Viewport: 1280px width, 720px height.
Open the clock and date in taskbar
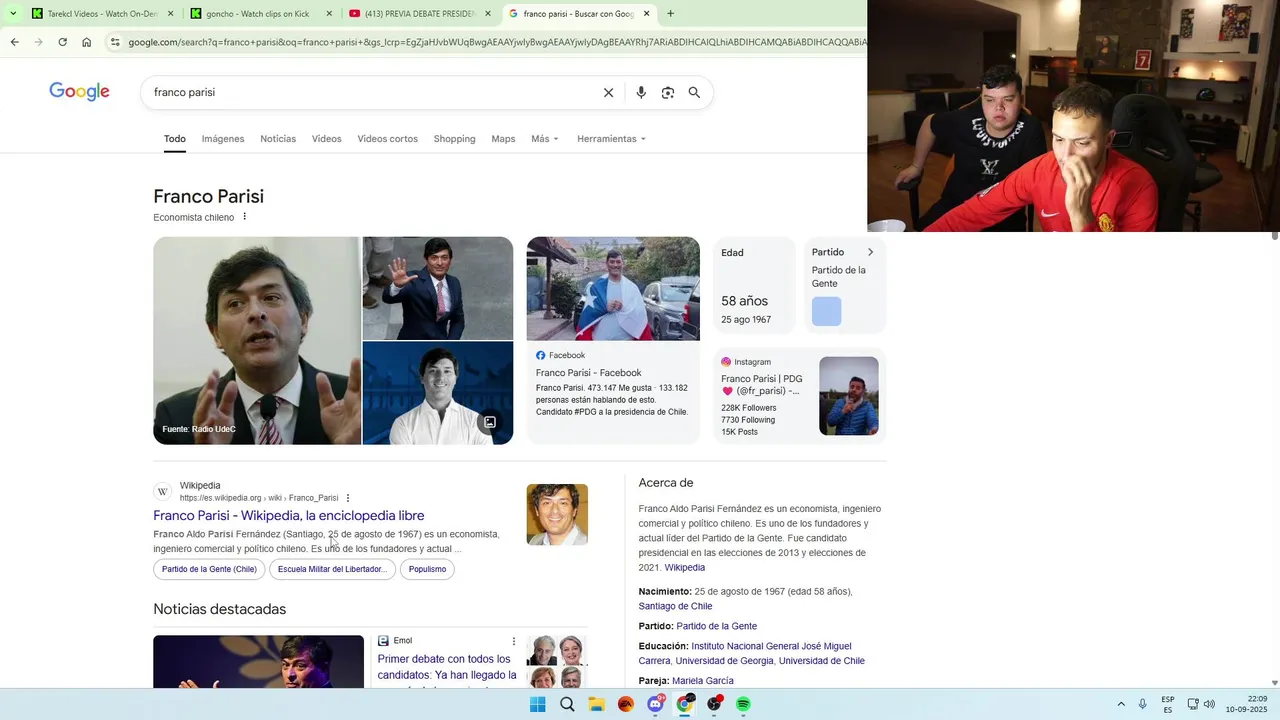1248,704
